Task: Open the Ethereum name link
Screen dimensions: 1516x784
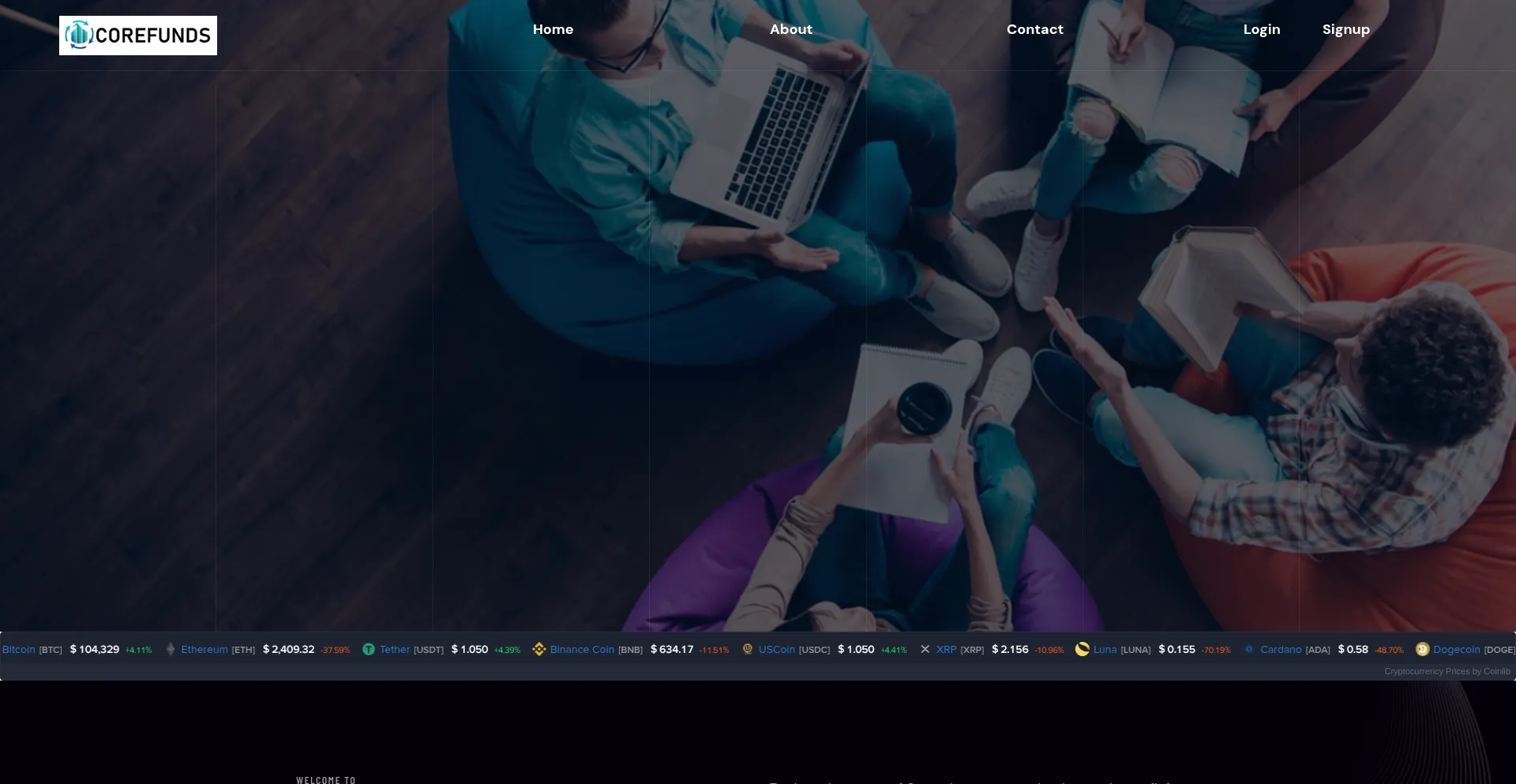Action: (x=204, y=649)
